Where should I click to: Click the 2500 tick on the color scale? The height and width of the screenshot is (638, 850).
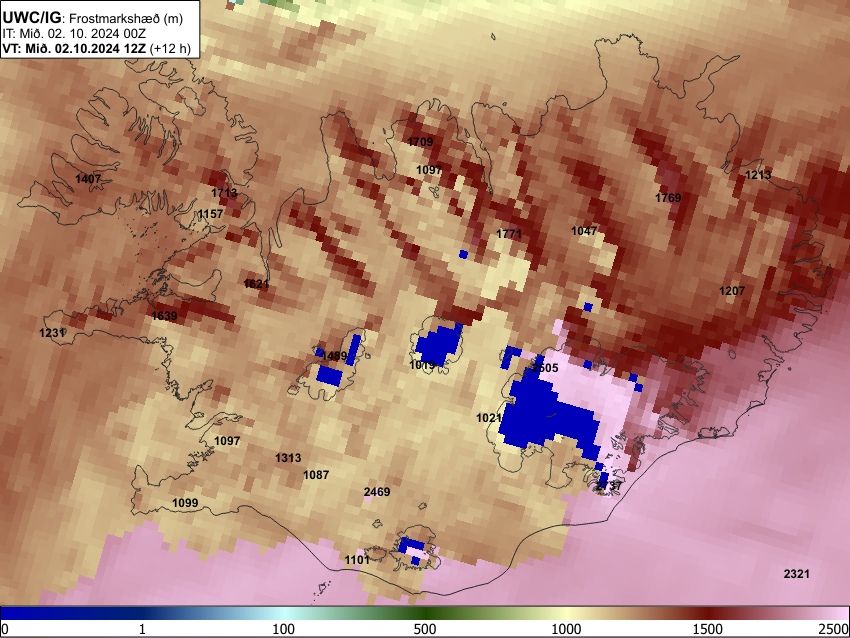tap(835, 629)
